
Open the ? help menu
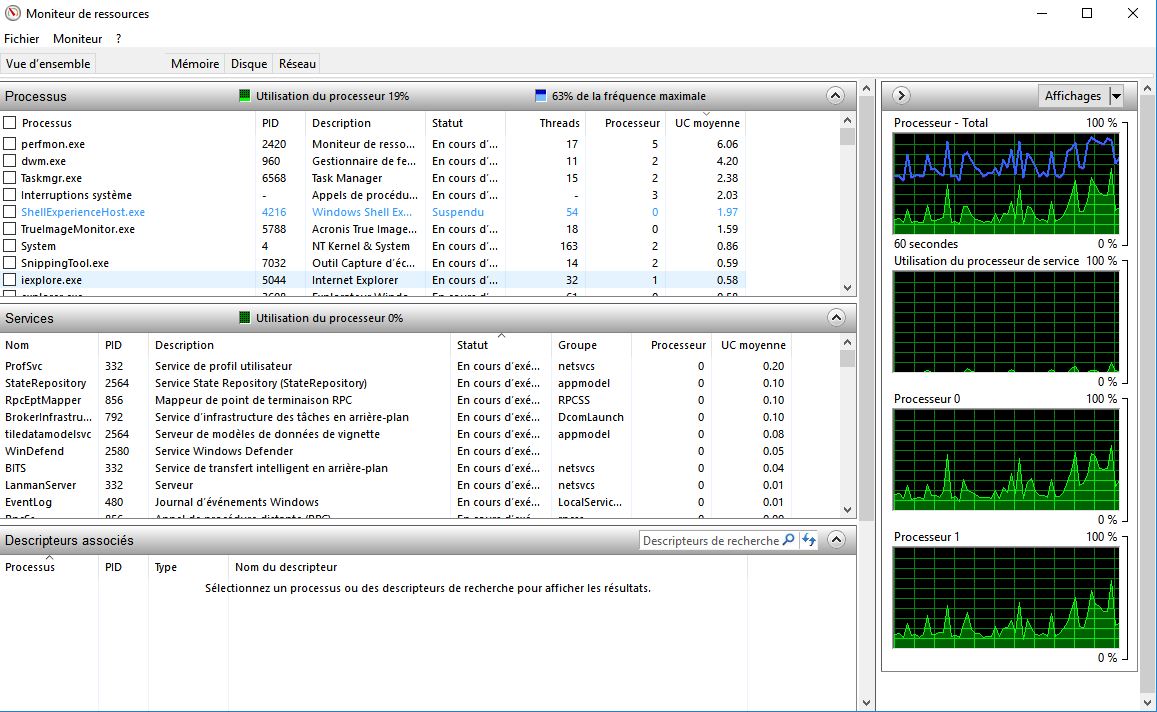(118, 38)
